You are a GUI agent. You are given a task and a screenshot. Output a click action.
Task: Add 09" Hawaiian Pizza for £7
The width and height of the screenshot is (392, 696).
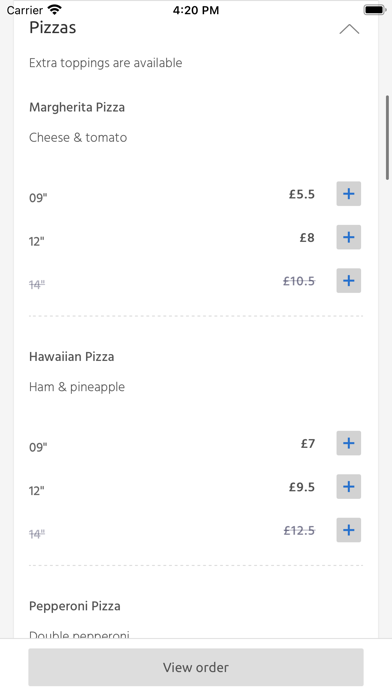(348, 443)
